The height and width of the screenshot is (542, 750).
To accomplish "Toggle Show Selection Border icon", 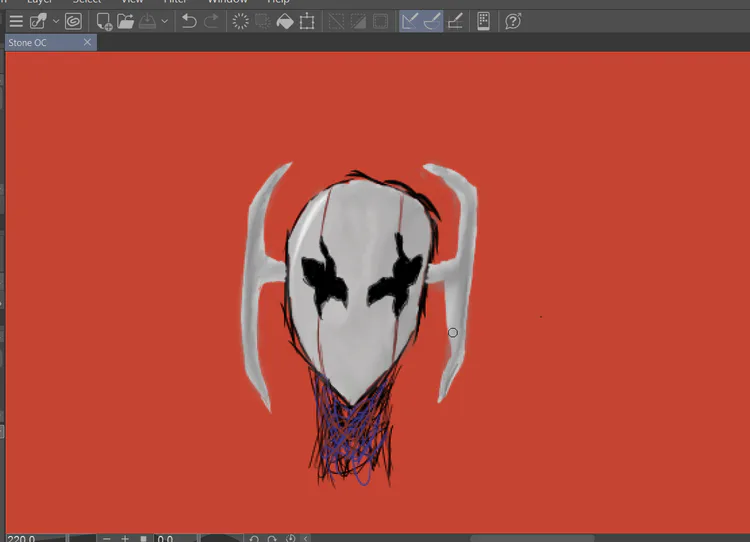I will click(380, 21).
